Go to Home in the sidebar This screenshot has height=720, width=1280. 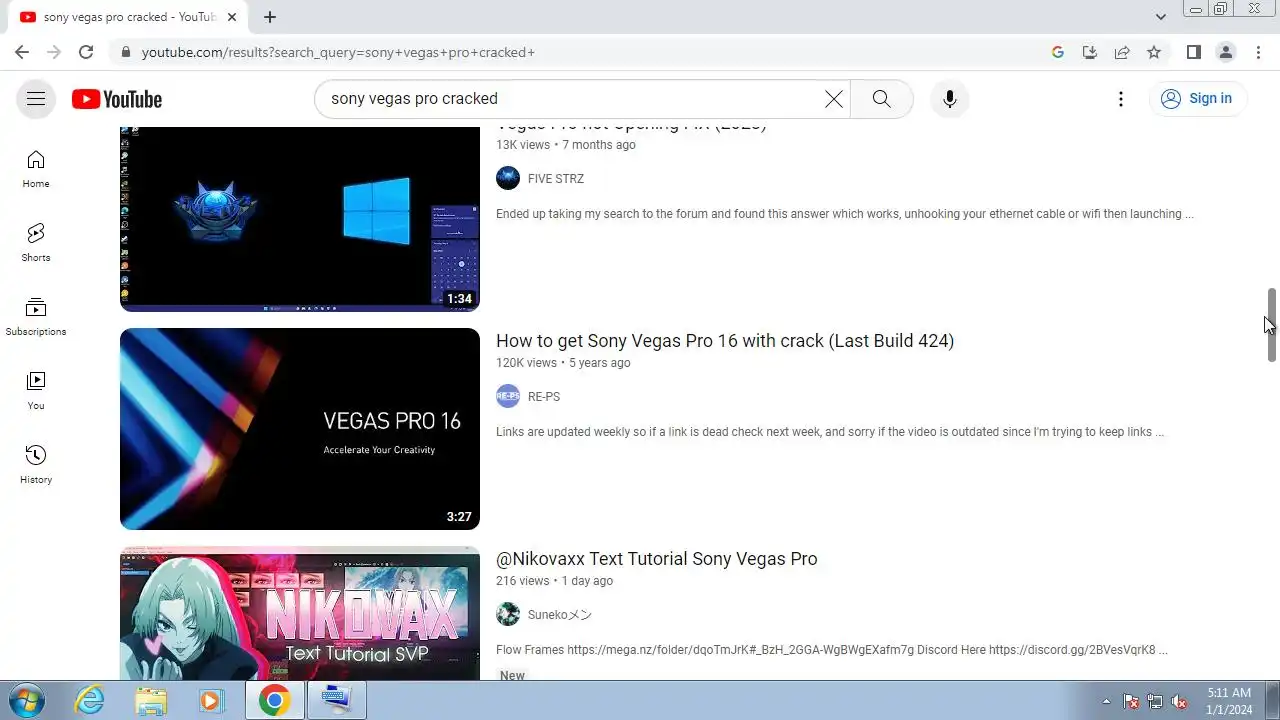click(36, 170)
